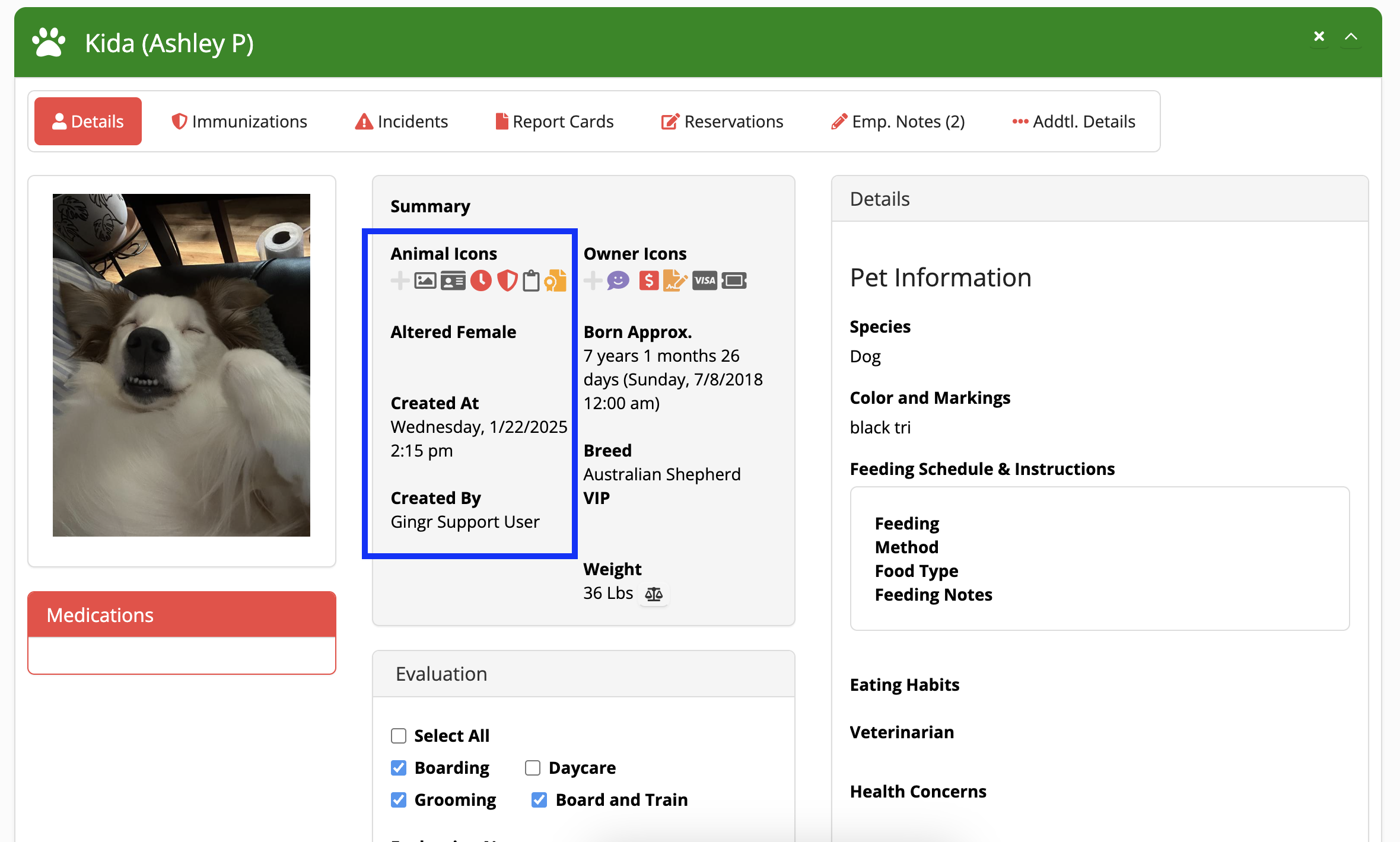Collapse the Kida panel with chevron

(1351, 37)
